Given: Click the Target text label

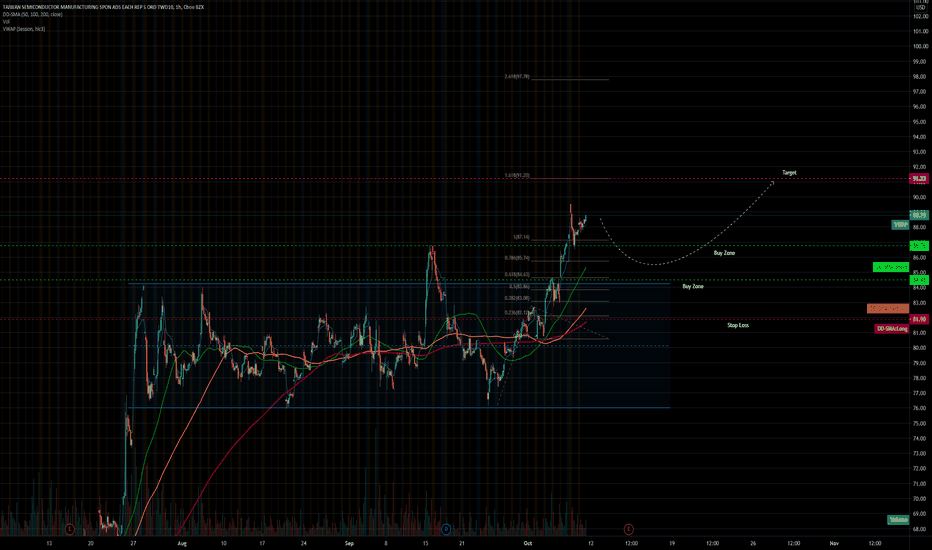Looking at the screenshot, I should (x=789, y=172).
